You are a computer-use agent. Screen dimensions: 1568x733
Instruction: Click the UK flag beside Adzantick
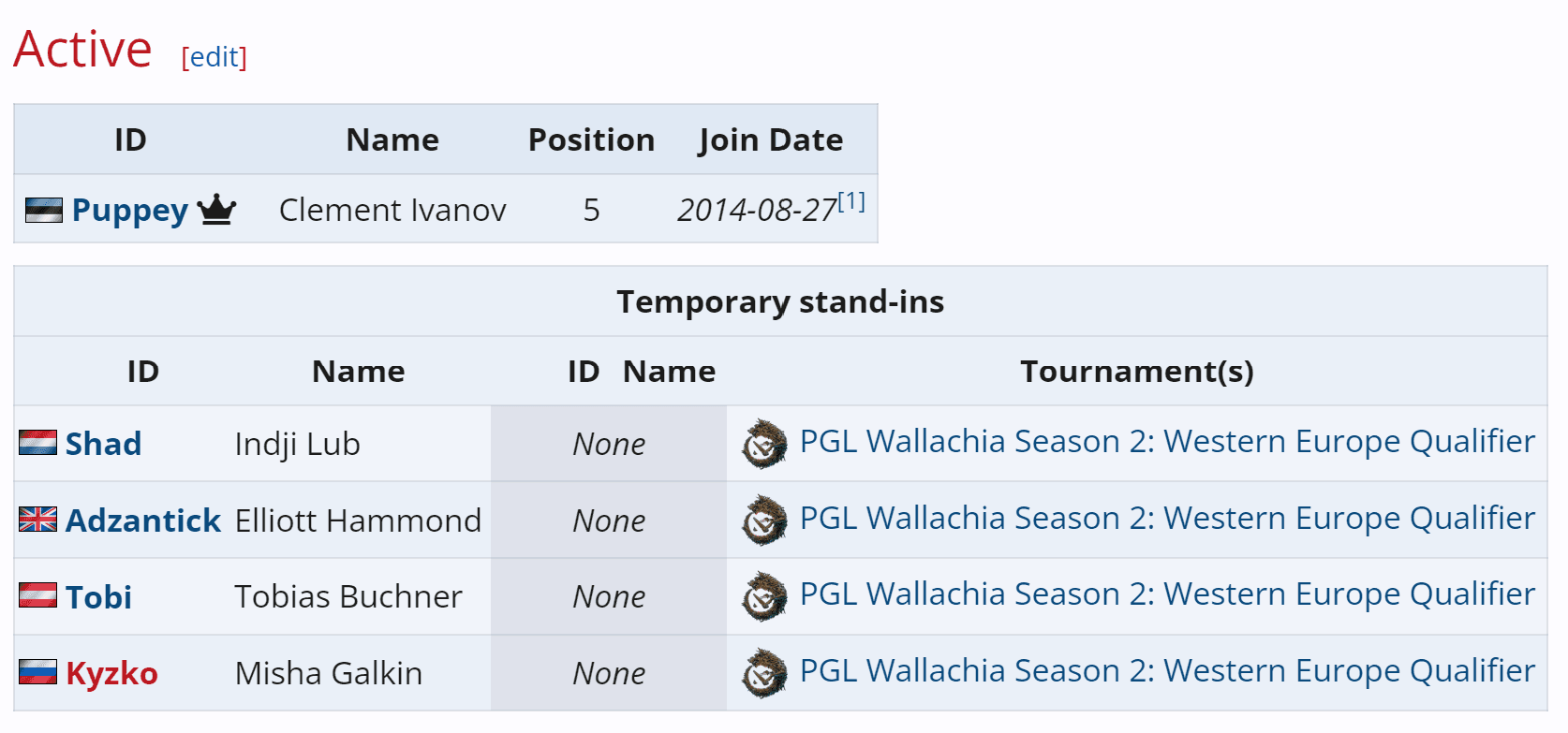point(37,519)
